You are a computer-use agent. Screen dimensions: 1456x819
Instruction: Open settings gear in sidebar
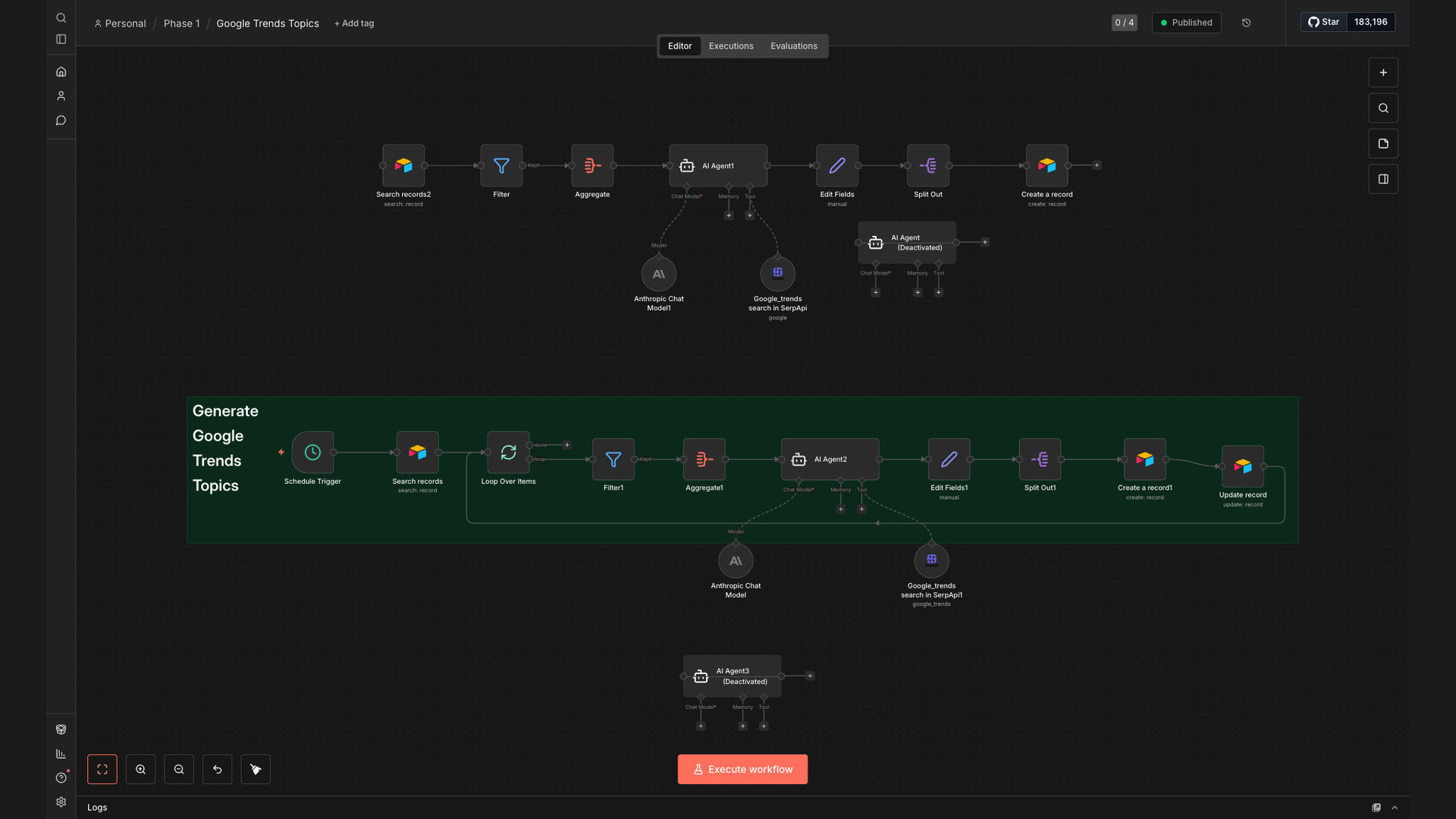coord(61,802)
